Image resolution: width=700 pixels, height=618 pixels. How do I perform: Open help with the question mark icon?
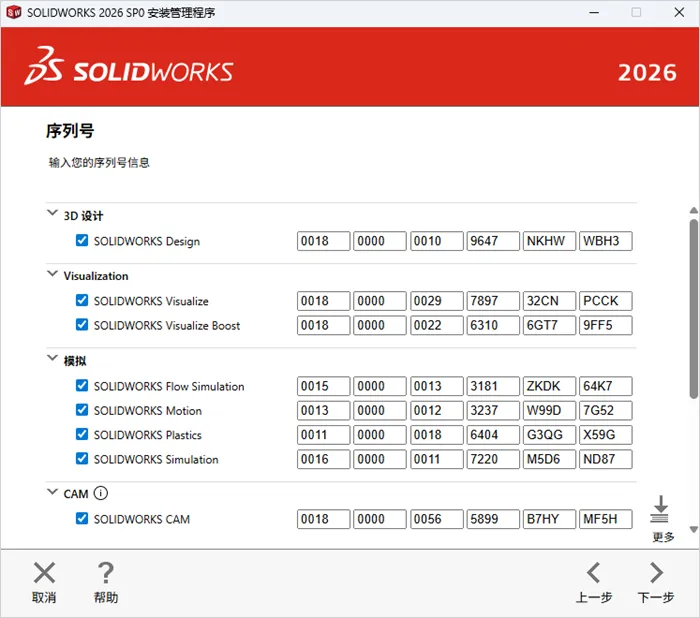click(105, 573)
